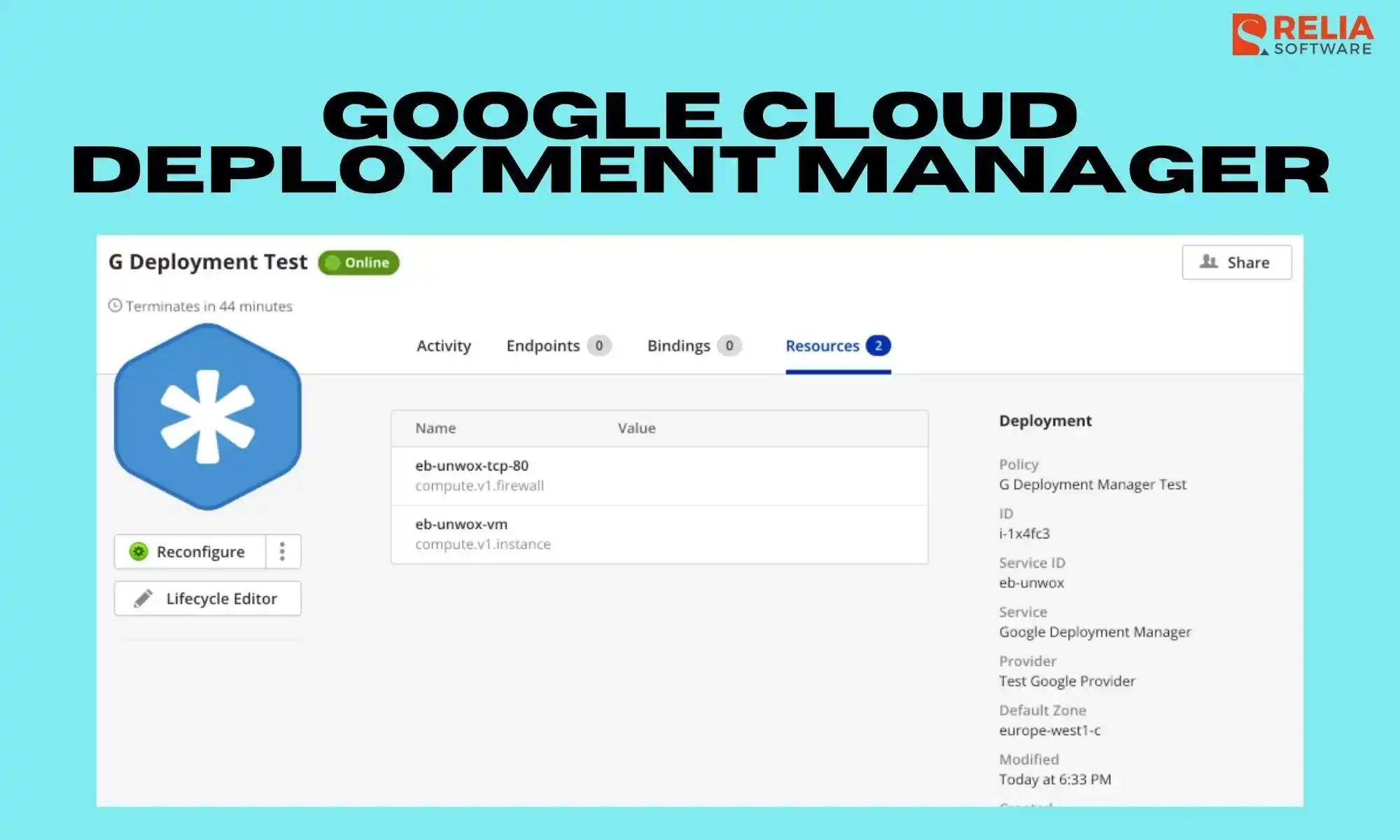1400x840 pixels.
Task: Click the Default Zone field label
Action: (x=1042, y=710)
